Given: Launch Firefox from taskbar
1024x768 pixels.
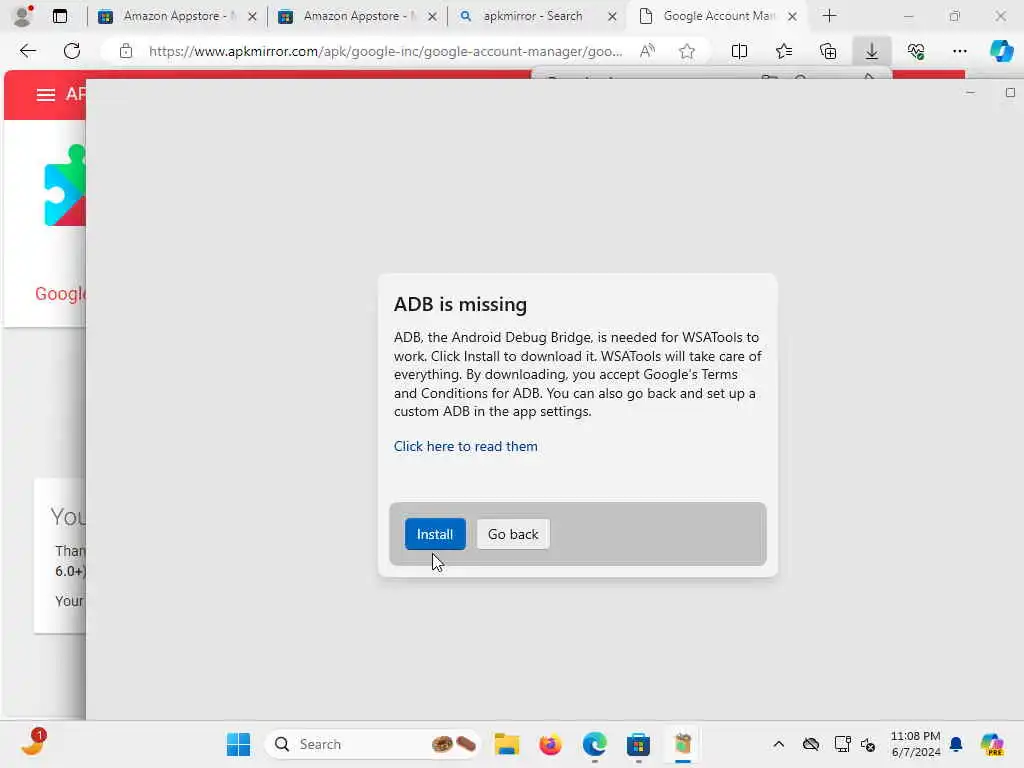Looking at the screenshot, I should [x=551, y=744].
